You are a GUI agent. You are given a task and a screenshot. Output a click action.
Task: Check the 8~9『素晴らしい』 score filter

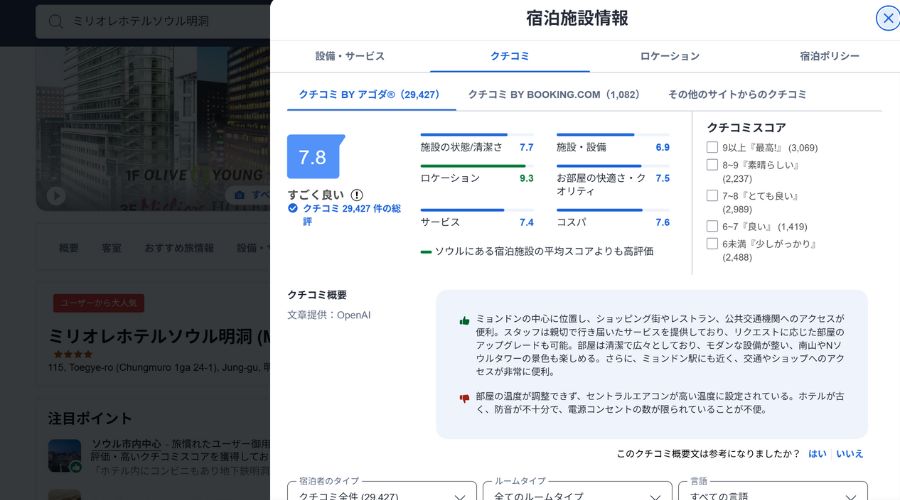712,165
